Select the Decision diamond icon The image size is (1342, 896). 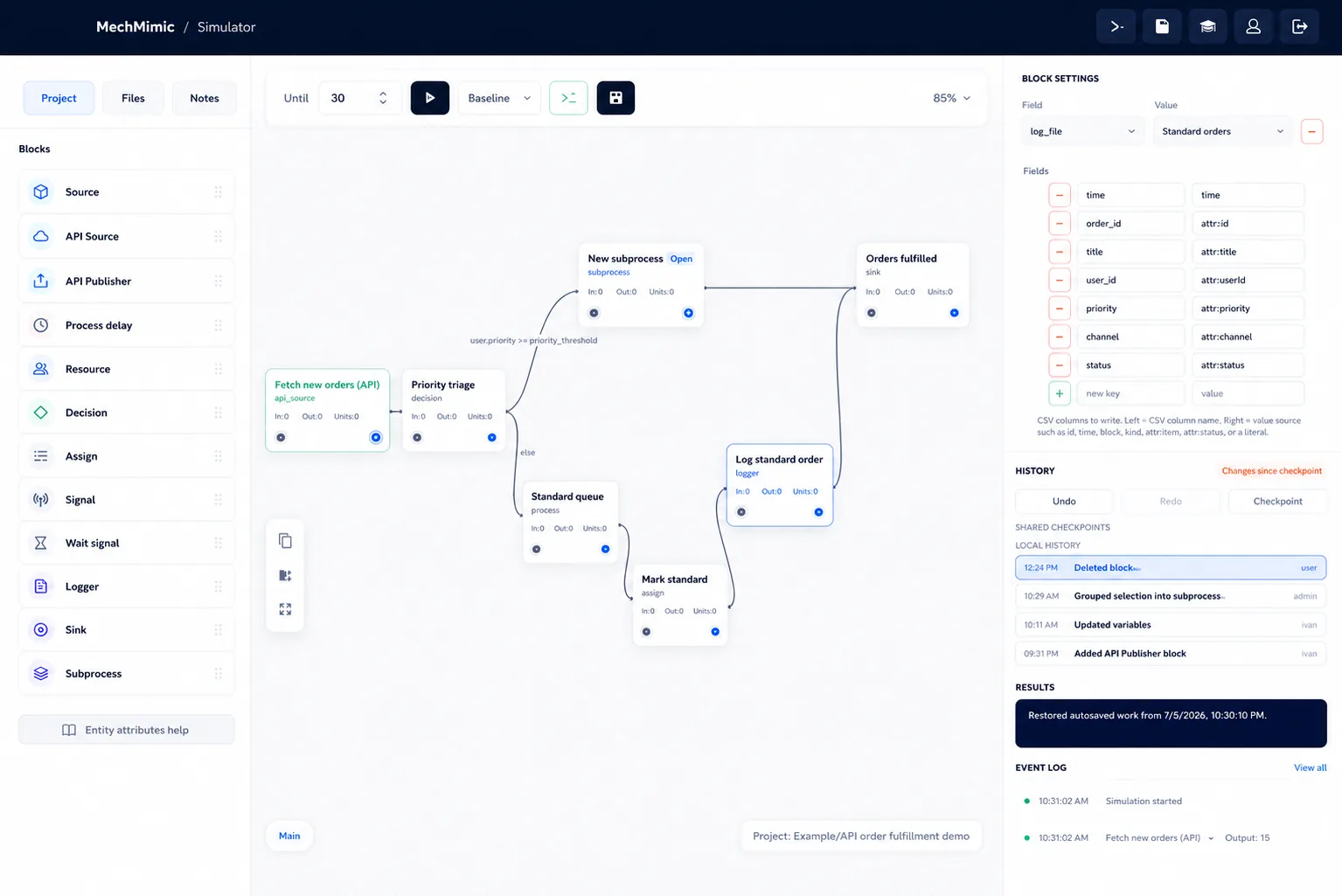(41, 413)
